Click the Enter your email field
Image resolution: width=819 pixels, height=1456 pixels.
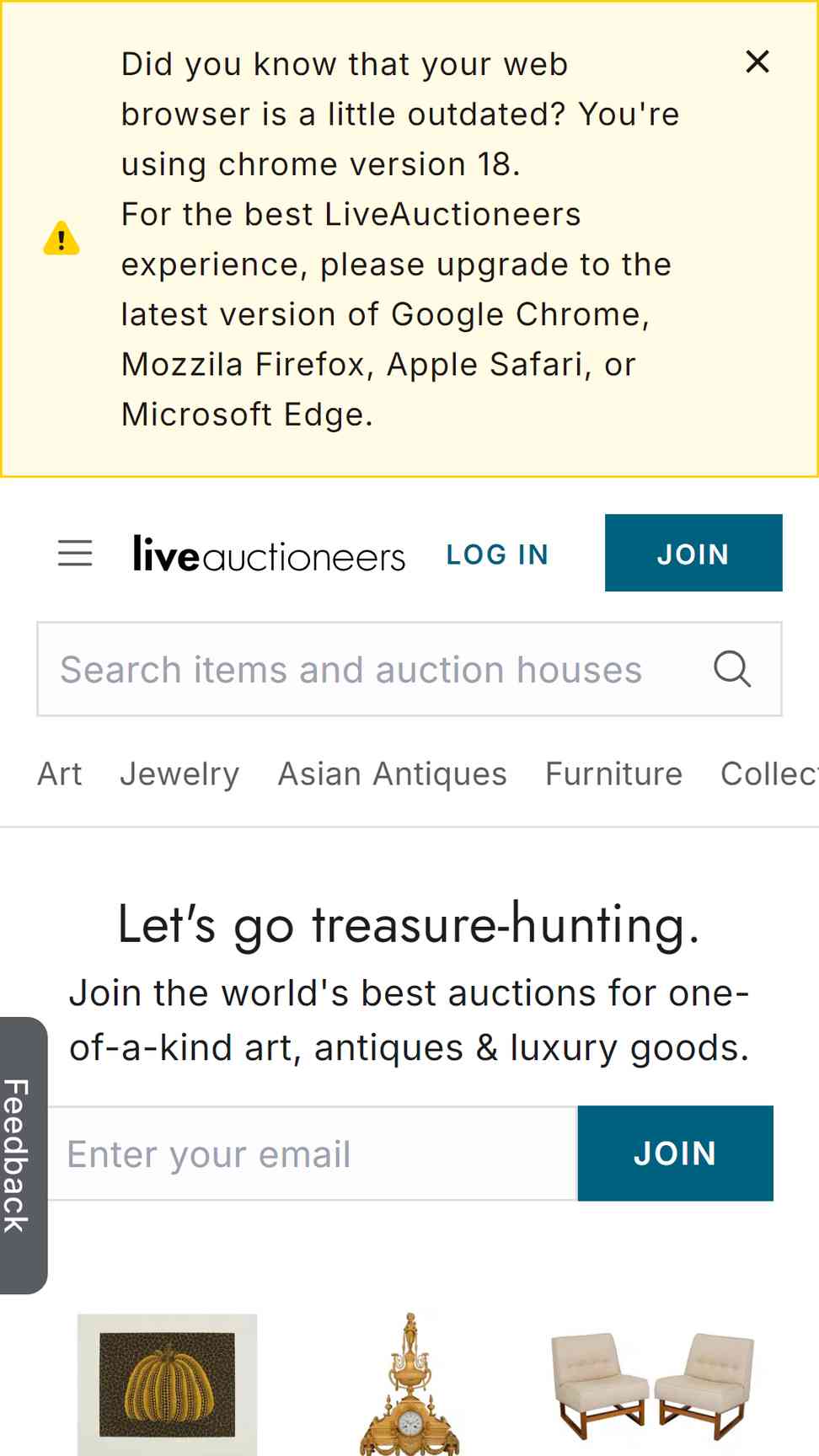[x=313, y=1154]
